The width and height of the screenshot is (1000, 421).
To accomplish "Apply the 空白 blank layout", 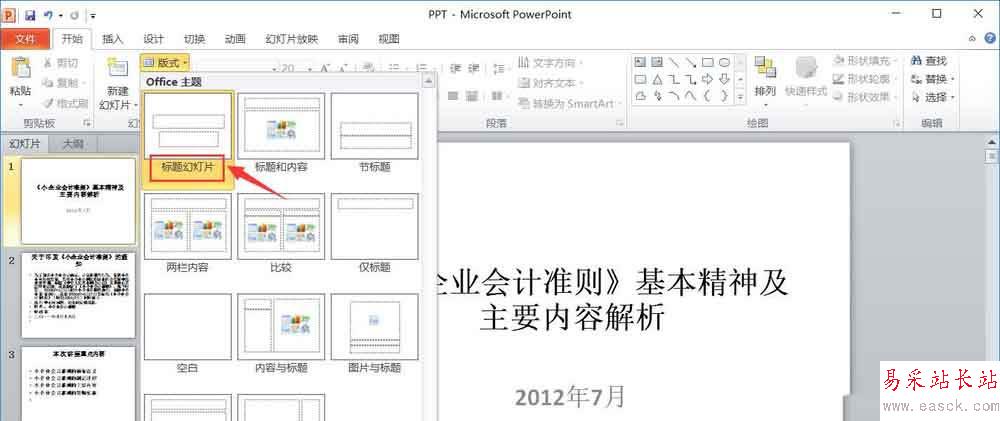I will click(x=188, y=327).
